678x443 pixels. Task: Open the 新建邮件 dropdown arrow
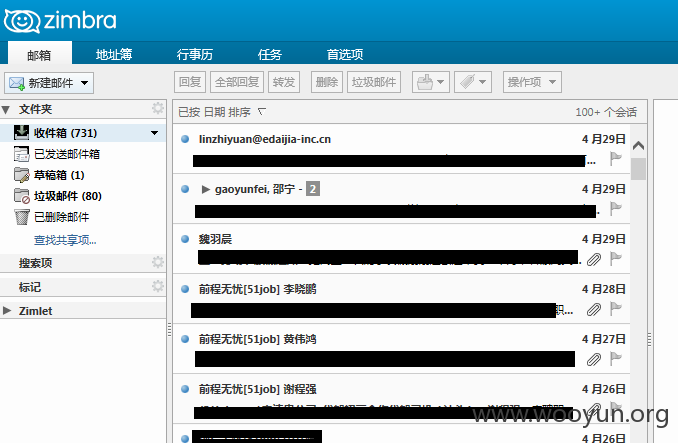coord(85,83)
